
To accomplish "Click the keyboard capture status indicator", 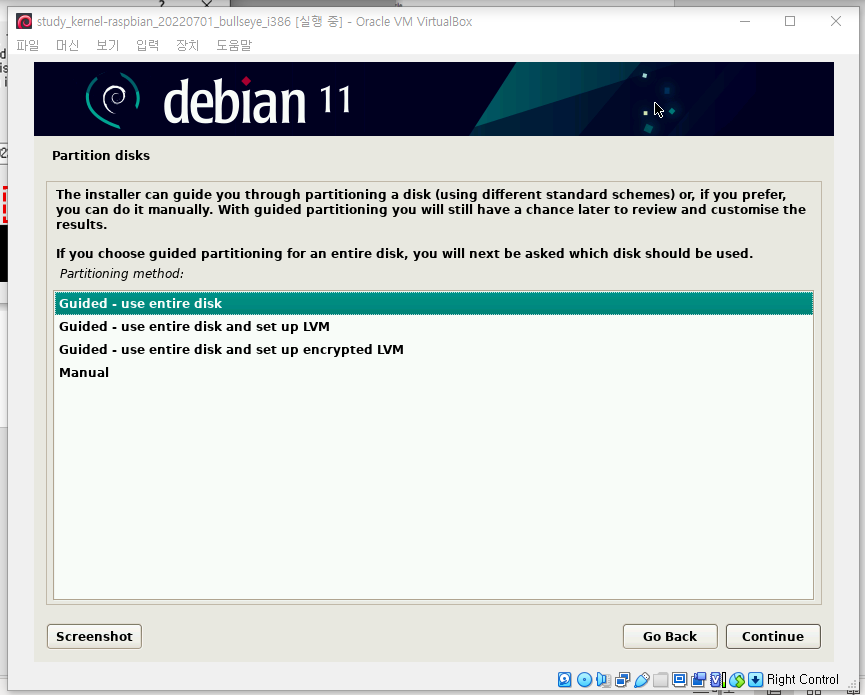I will 757,679.
